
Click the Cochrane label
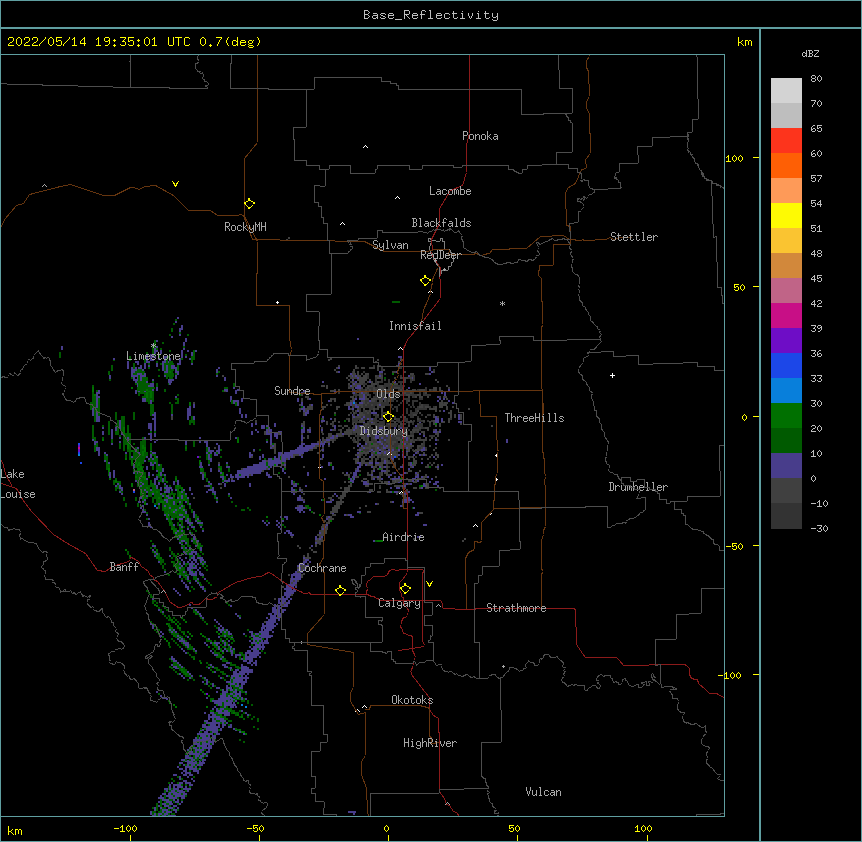pyautogui.click(x=322, y=568)
